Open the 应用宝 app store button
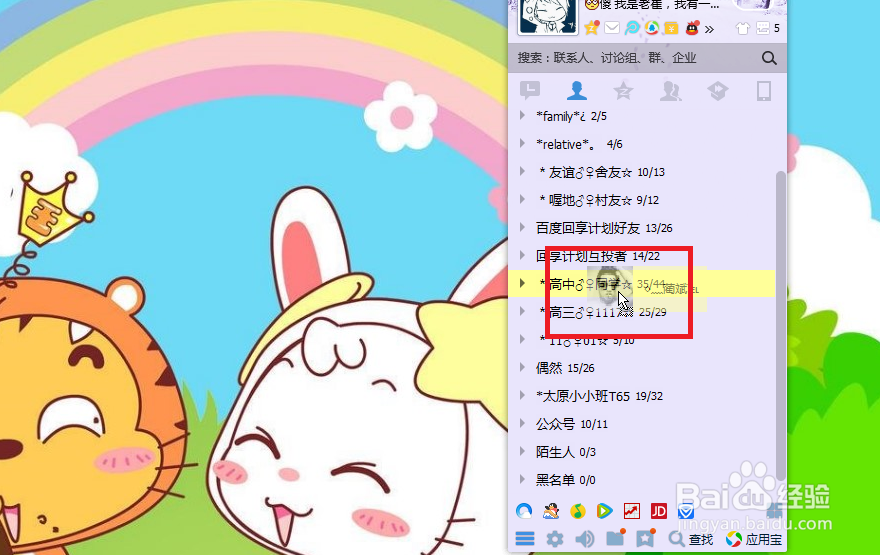 [754, 539]
